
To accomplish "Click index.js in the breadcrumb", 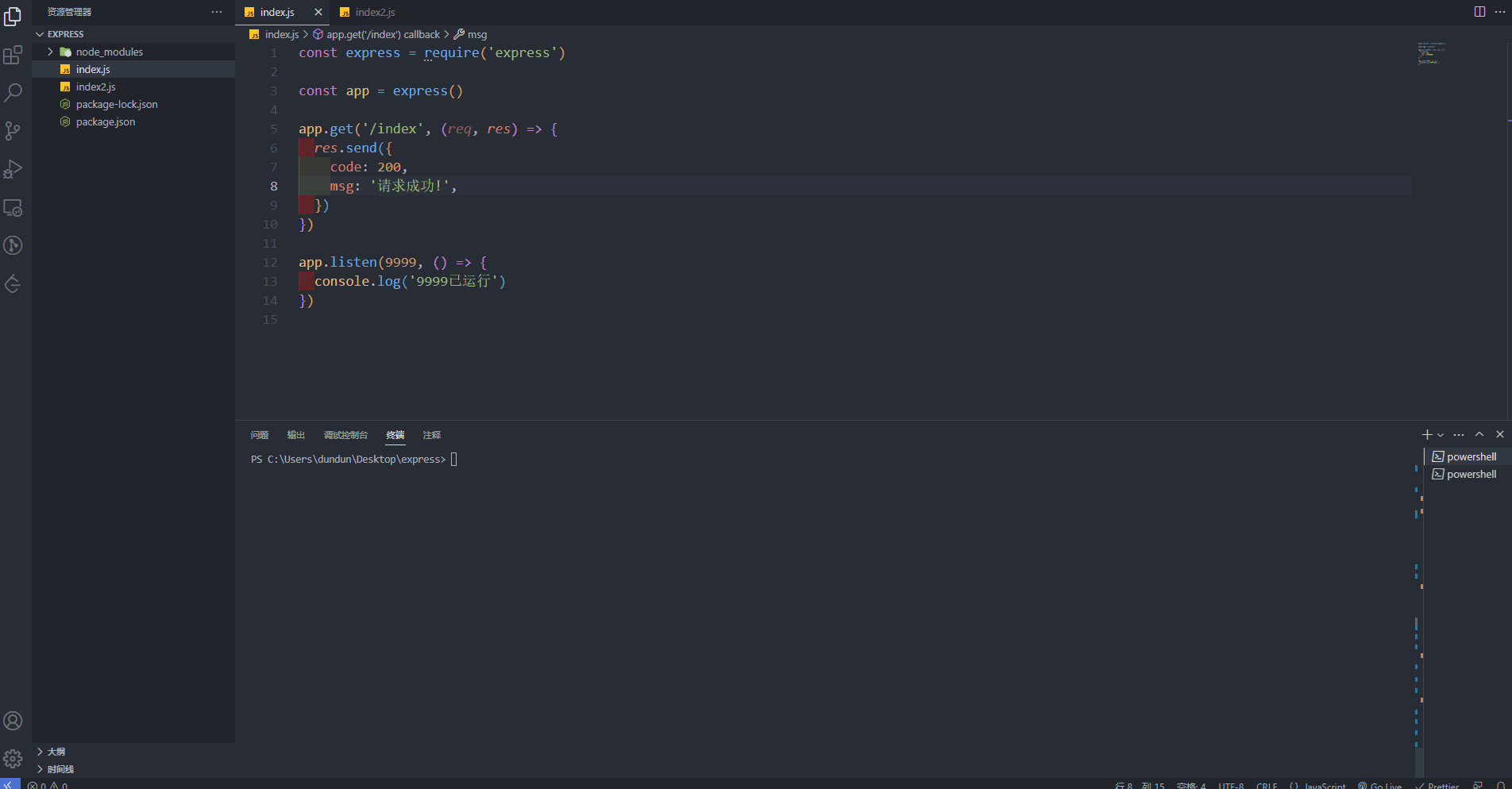I will click(x=281, y=34).
